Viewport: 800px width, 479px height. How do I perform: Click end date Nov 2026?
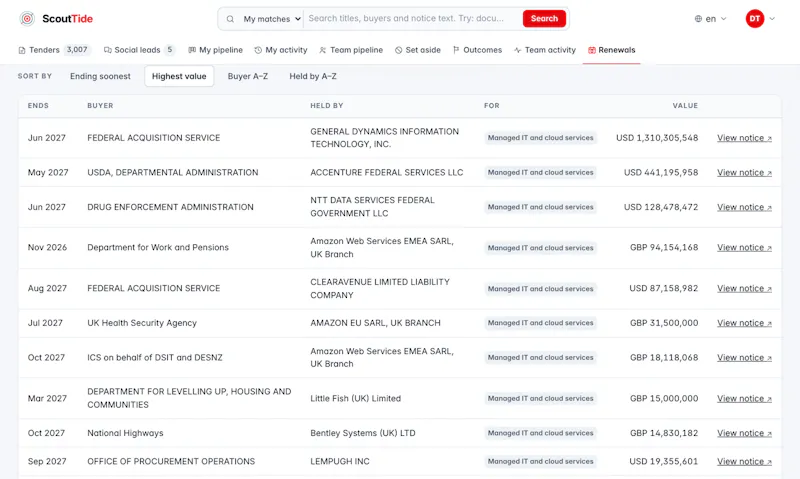47,247
